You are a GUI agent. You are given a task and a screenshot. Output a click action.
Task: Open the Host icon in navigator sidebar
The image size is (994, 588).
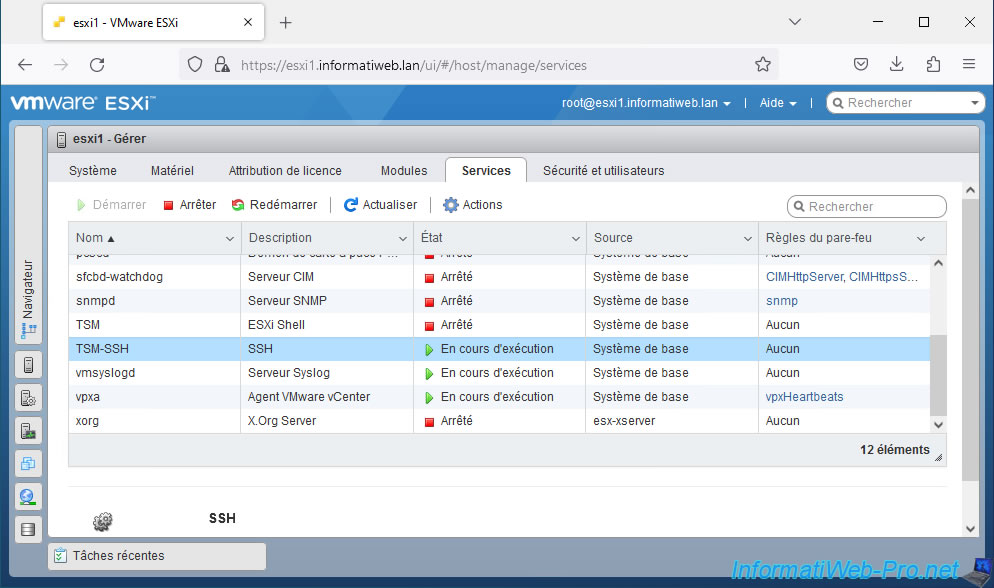point(28,365)
